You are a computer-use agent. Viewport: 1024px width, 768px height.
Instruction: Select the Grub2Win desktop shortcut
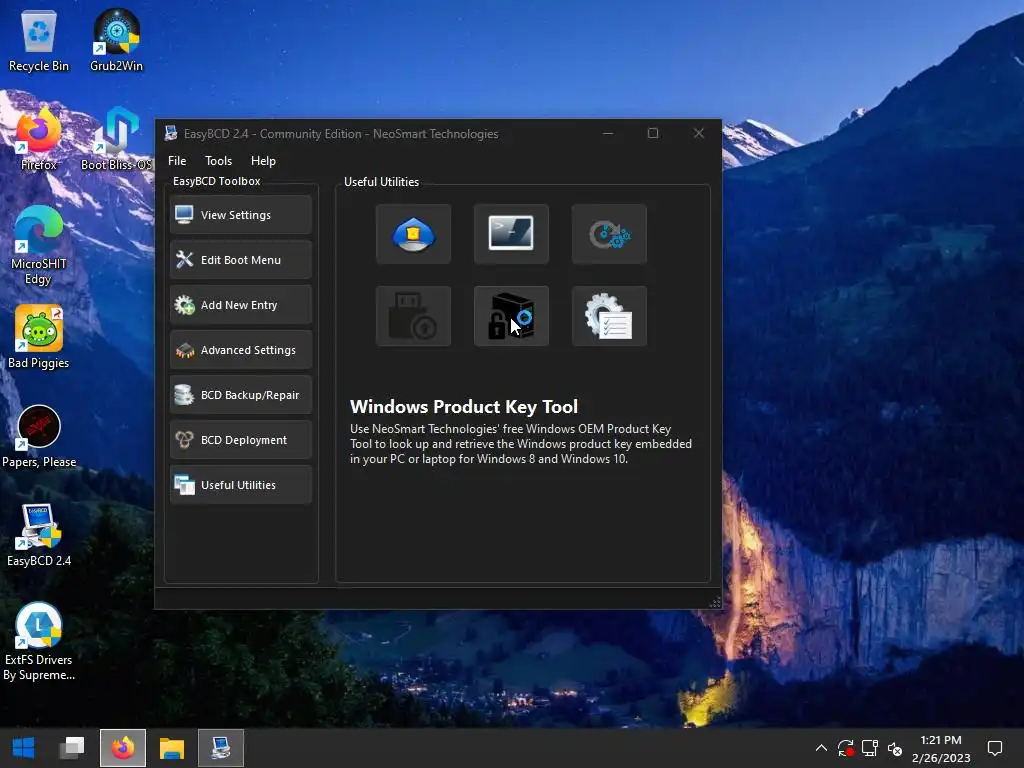coord(116,40)
